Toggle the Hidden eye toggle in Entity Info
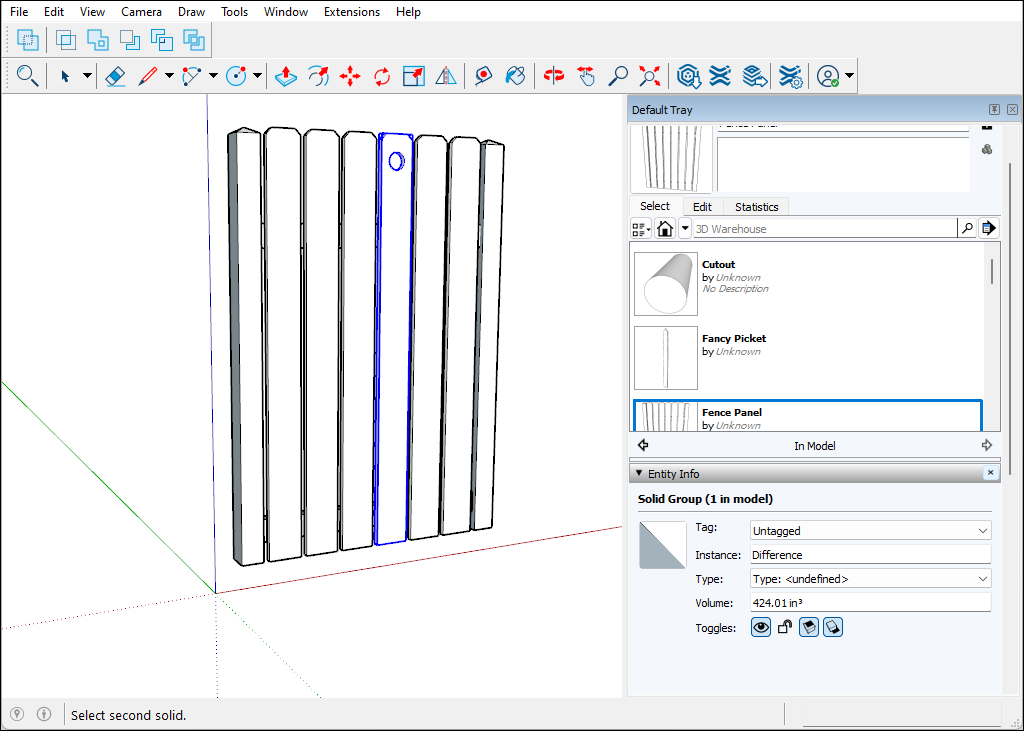Viewport: 1024px width, 731px height. click(x=760, y=627)
